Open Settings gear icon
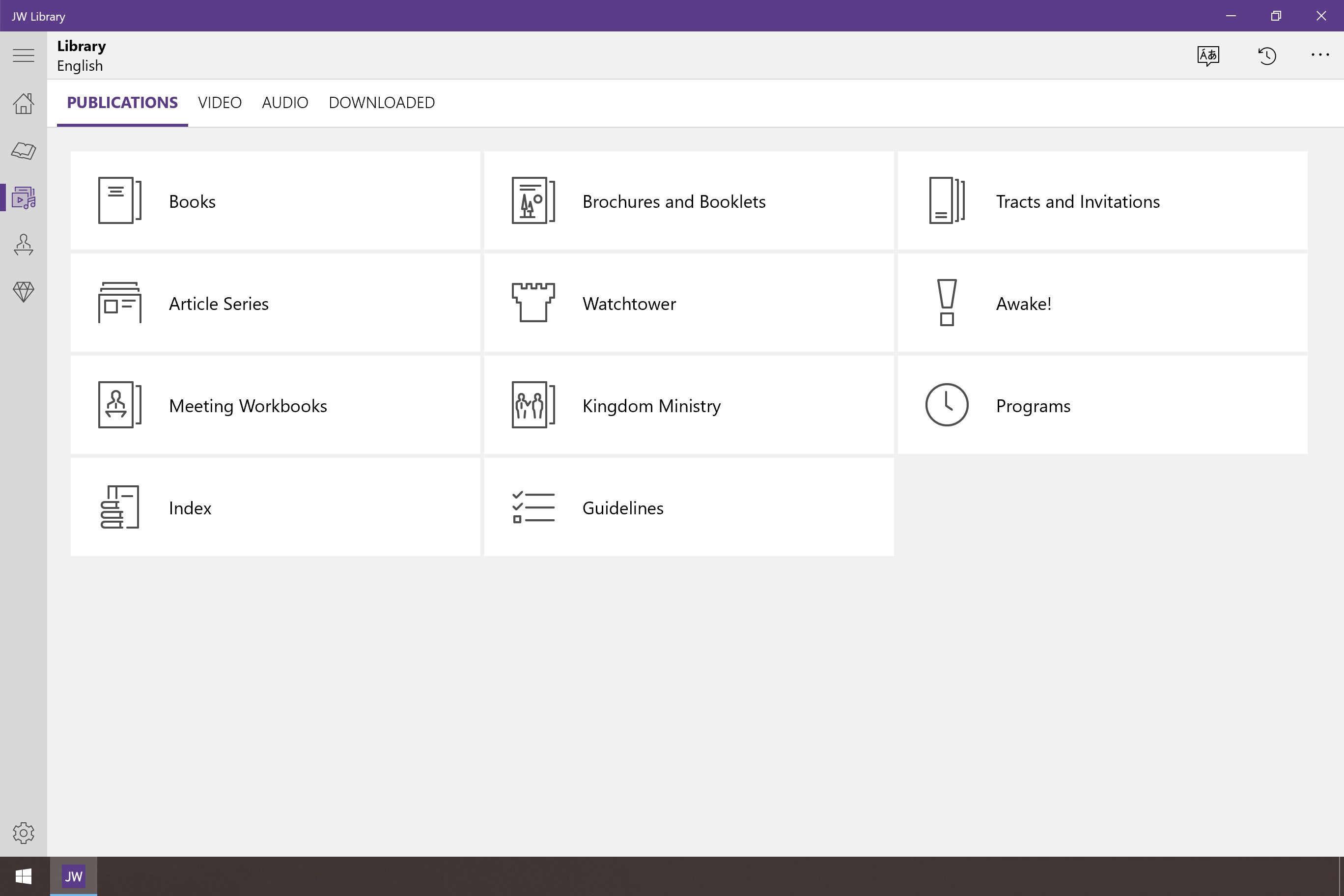 pos(24,833)
